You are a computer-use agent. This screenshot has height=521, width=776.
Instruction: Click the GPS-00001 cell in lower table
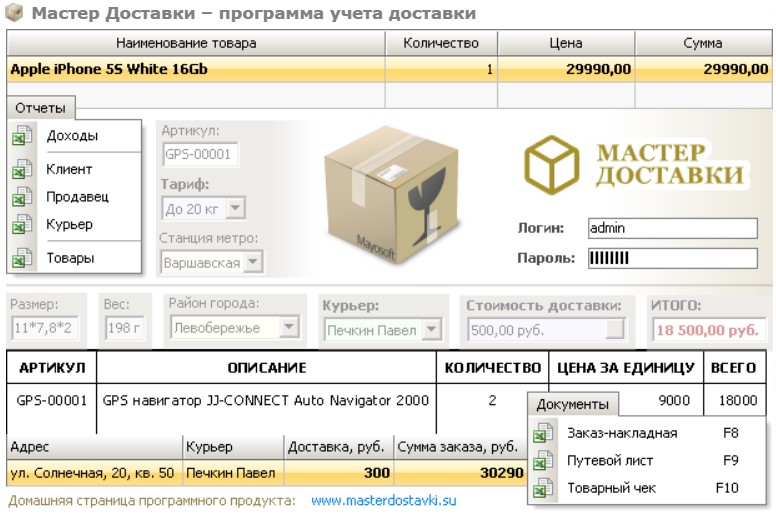(52, 400)
